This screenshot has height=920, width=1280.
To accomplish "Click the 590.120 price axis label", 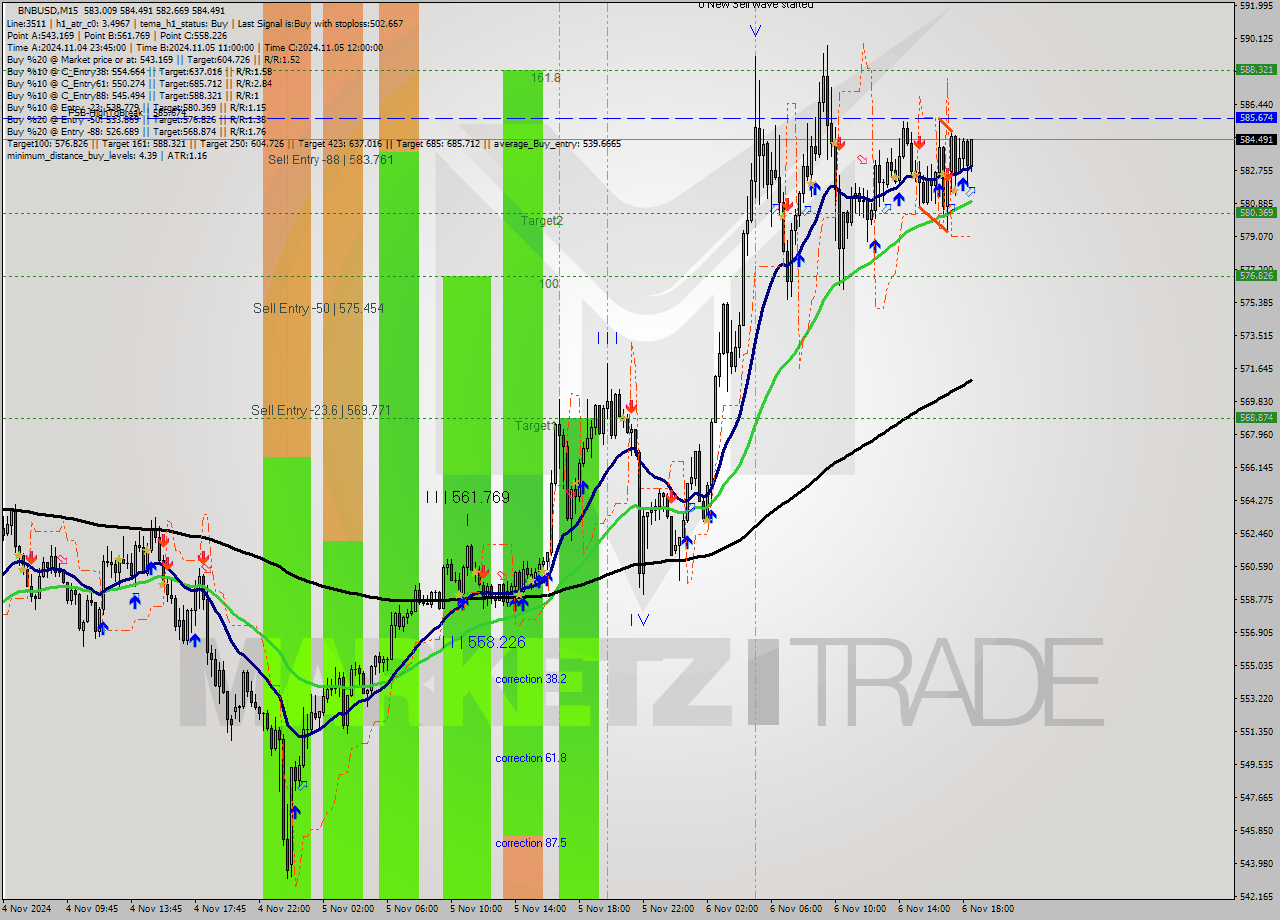I will click(x=1256, y=38).
